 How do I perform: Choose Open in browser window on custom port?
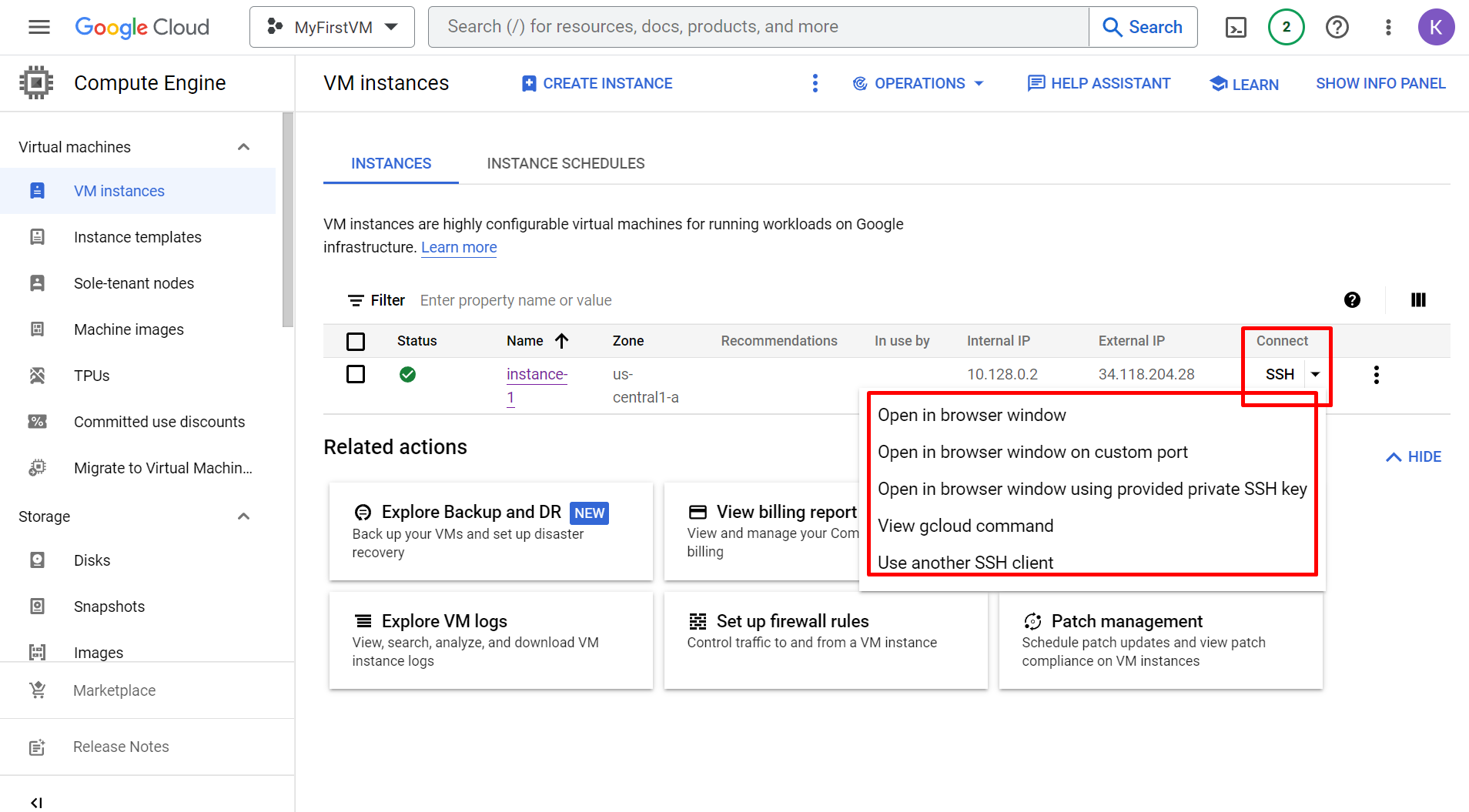point(1092,452)
